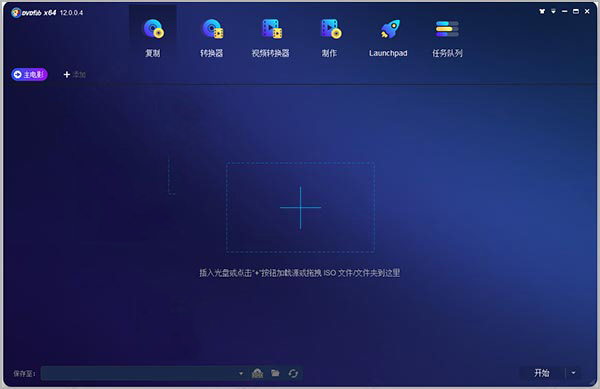Choose folder output icon
This screenshot has height=389, width=600.
275,373
